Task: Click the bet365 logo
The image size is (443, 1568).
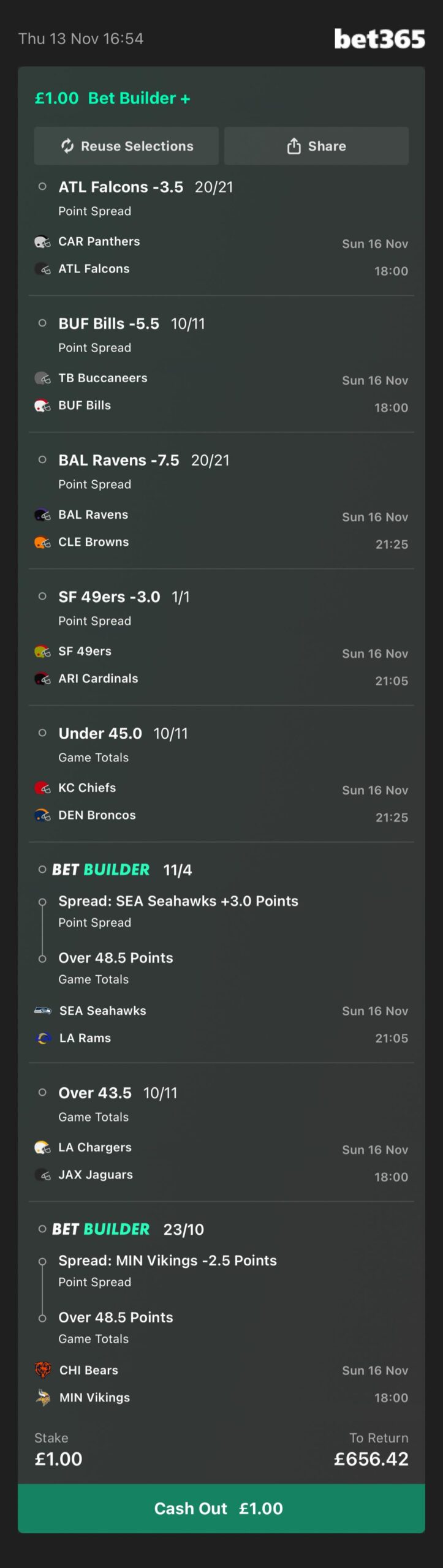Action: [x=379, y=39]
